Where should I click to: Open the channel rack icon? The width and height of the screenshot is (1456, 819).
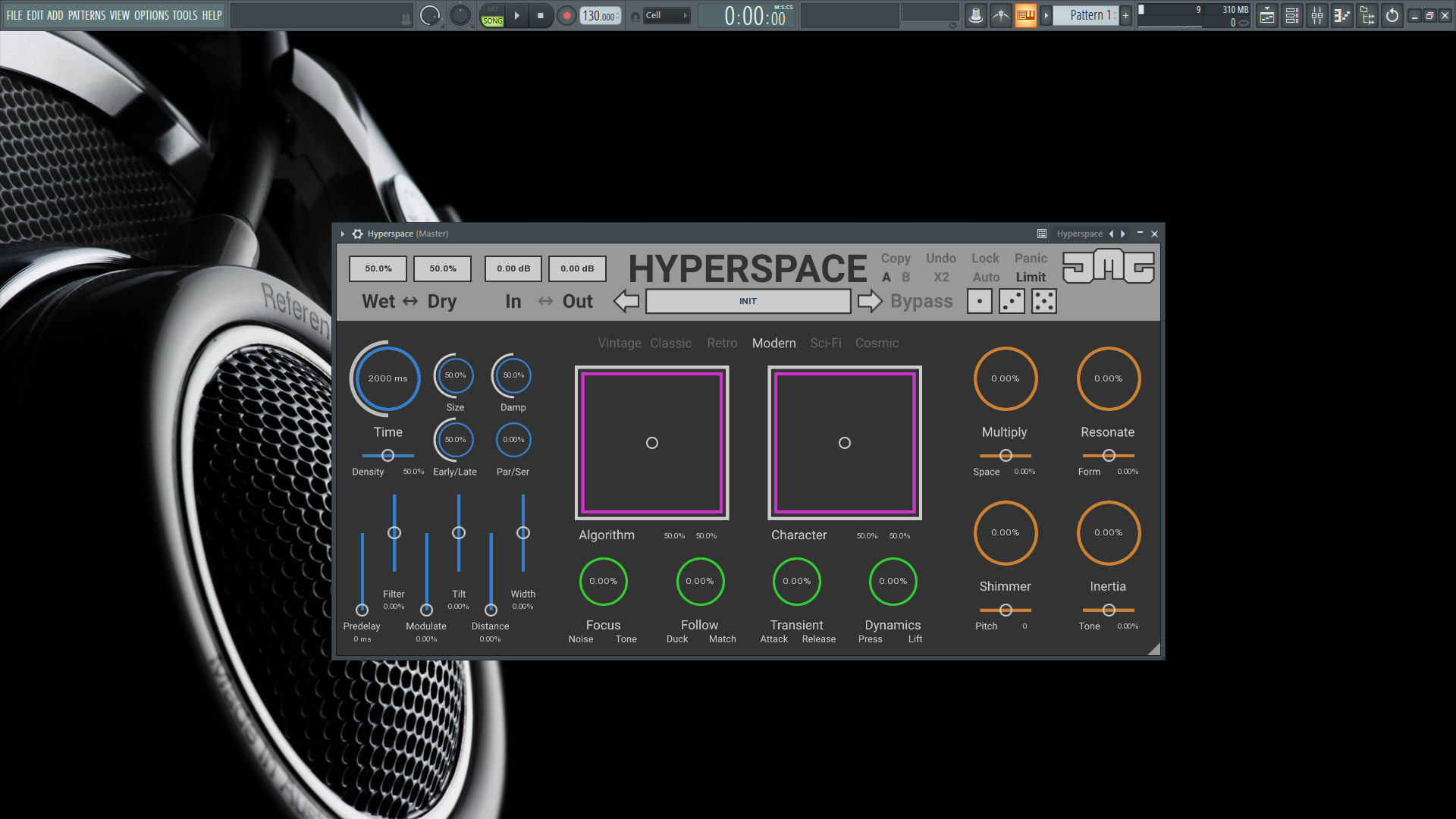click(x=1292, y=15)
